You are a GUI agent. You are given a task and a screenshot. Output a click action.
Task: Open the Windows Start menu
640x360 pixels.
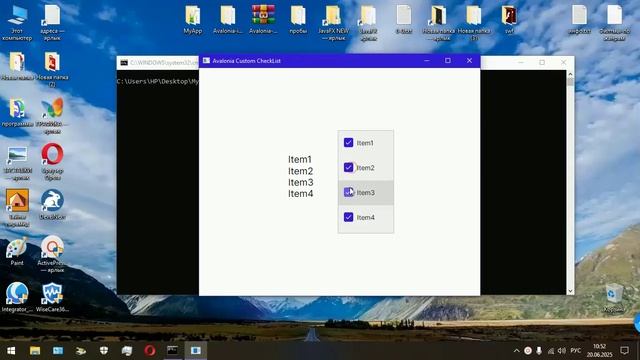[x=11, y=351]
